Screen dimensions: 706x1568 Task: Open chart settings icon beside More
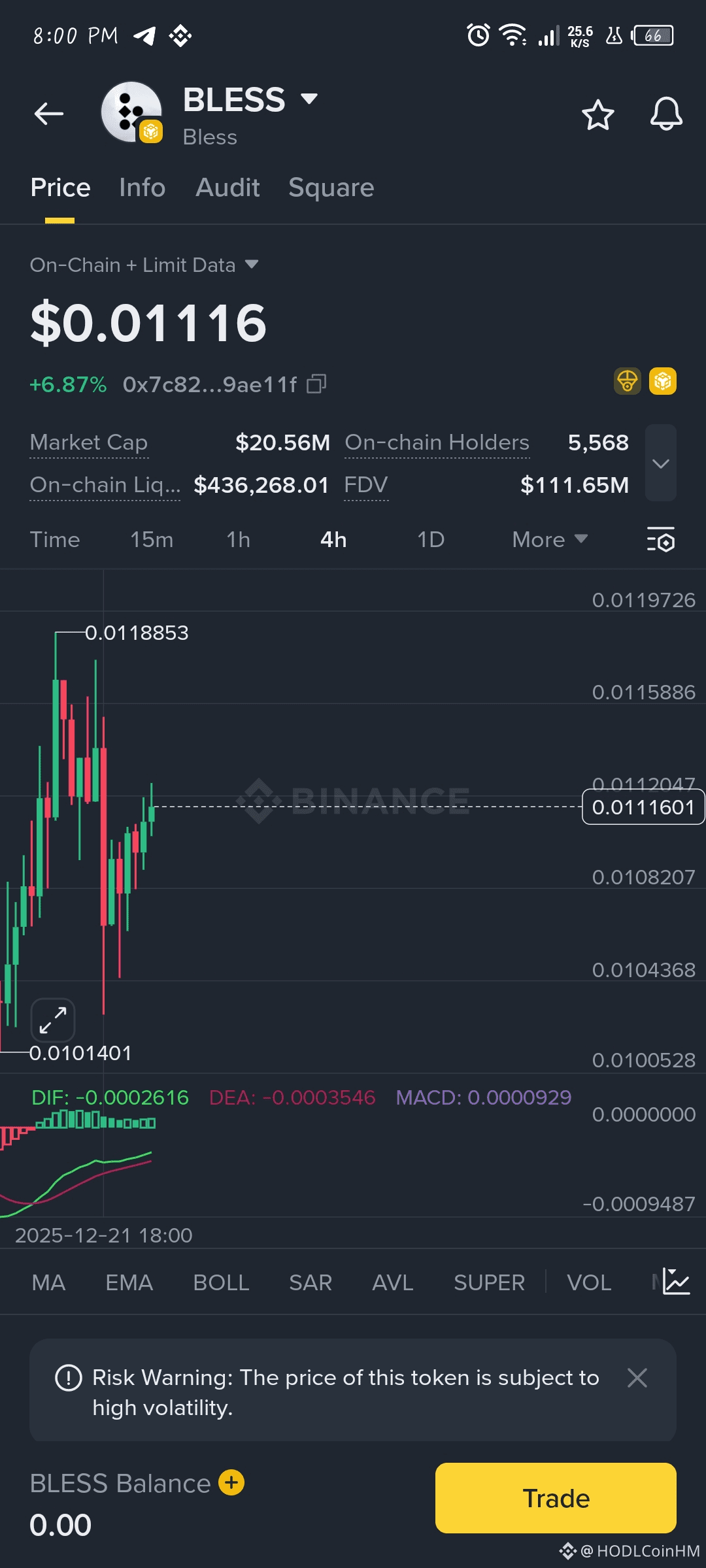pos(661,539)
